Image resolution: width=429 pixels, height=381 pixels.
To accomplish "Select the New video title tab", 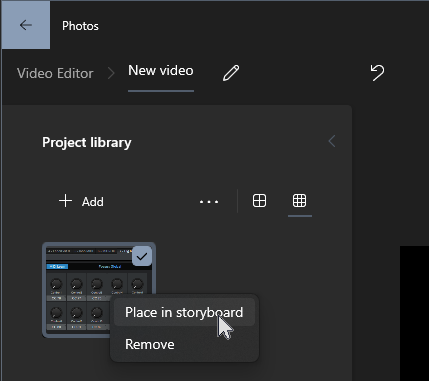I will [161, 71].
